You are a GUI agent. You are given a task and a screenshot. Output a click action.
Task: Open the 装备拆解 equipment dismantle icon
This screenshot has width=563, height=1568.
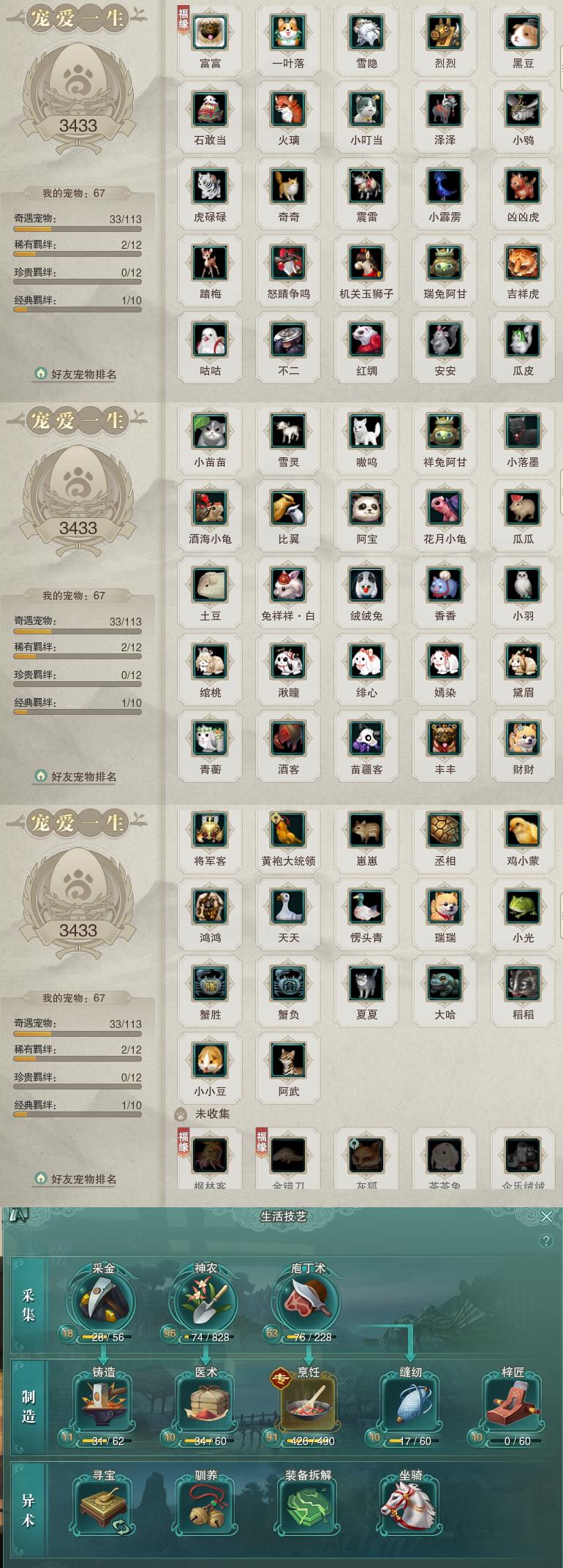pyautogui.click(x=308, y=1508)
